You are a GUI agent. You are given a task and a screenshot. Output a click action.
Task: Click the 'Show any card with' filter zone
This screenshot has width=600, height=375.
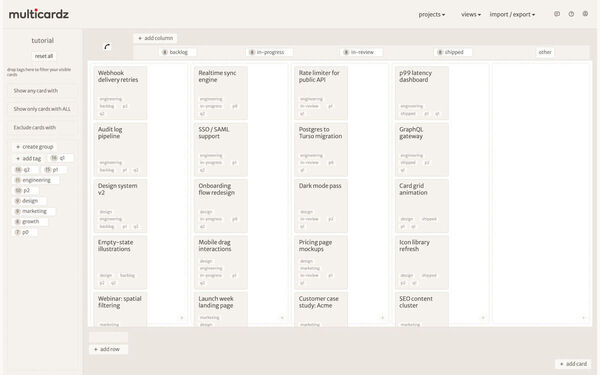tap(42, 91)
